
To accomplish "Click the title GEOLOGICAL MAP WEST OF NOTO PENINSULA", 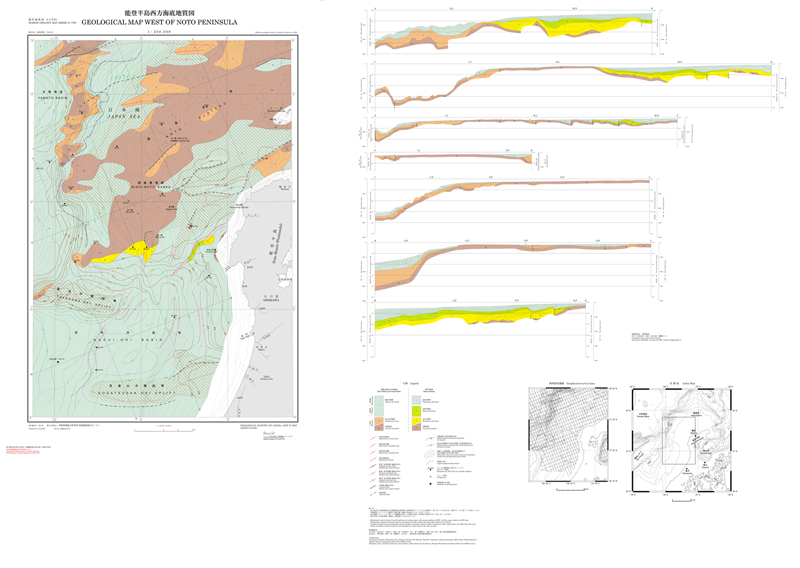I will point(159,22).
